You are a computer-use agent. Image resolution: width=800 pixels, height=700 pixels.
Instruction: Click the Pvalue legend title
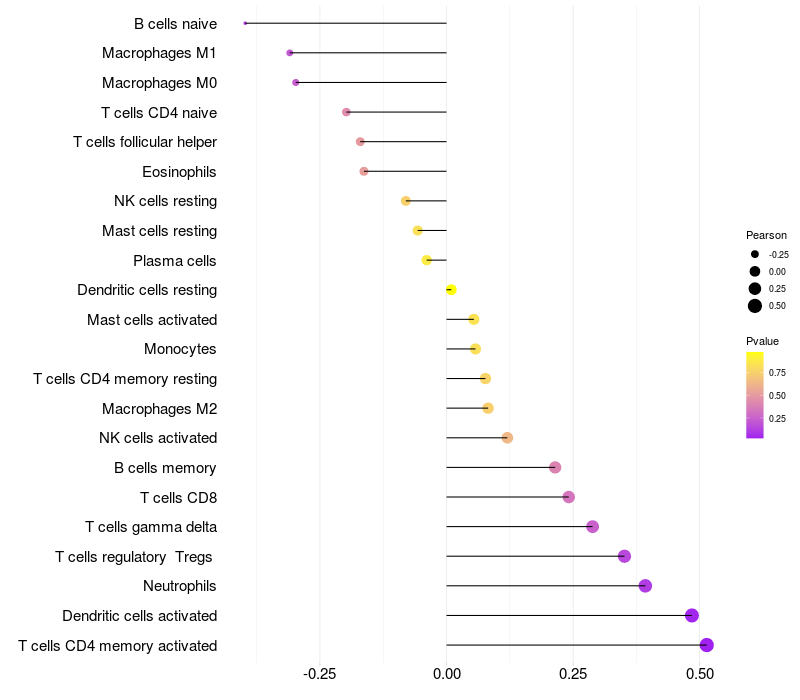762,341
